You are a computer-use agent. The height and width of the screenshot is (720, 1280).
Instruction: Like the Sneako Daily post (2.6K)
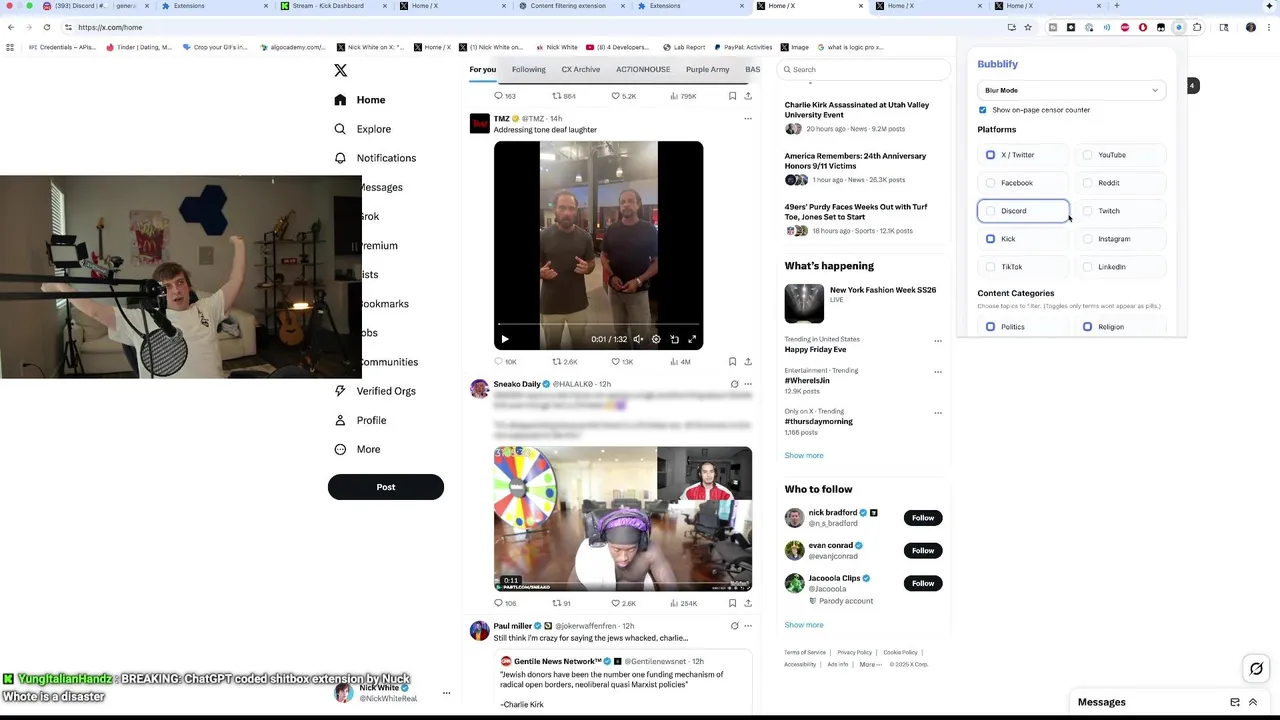point(624,604)
